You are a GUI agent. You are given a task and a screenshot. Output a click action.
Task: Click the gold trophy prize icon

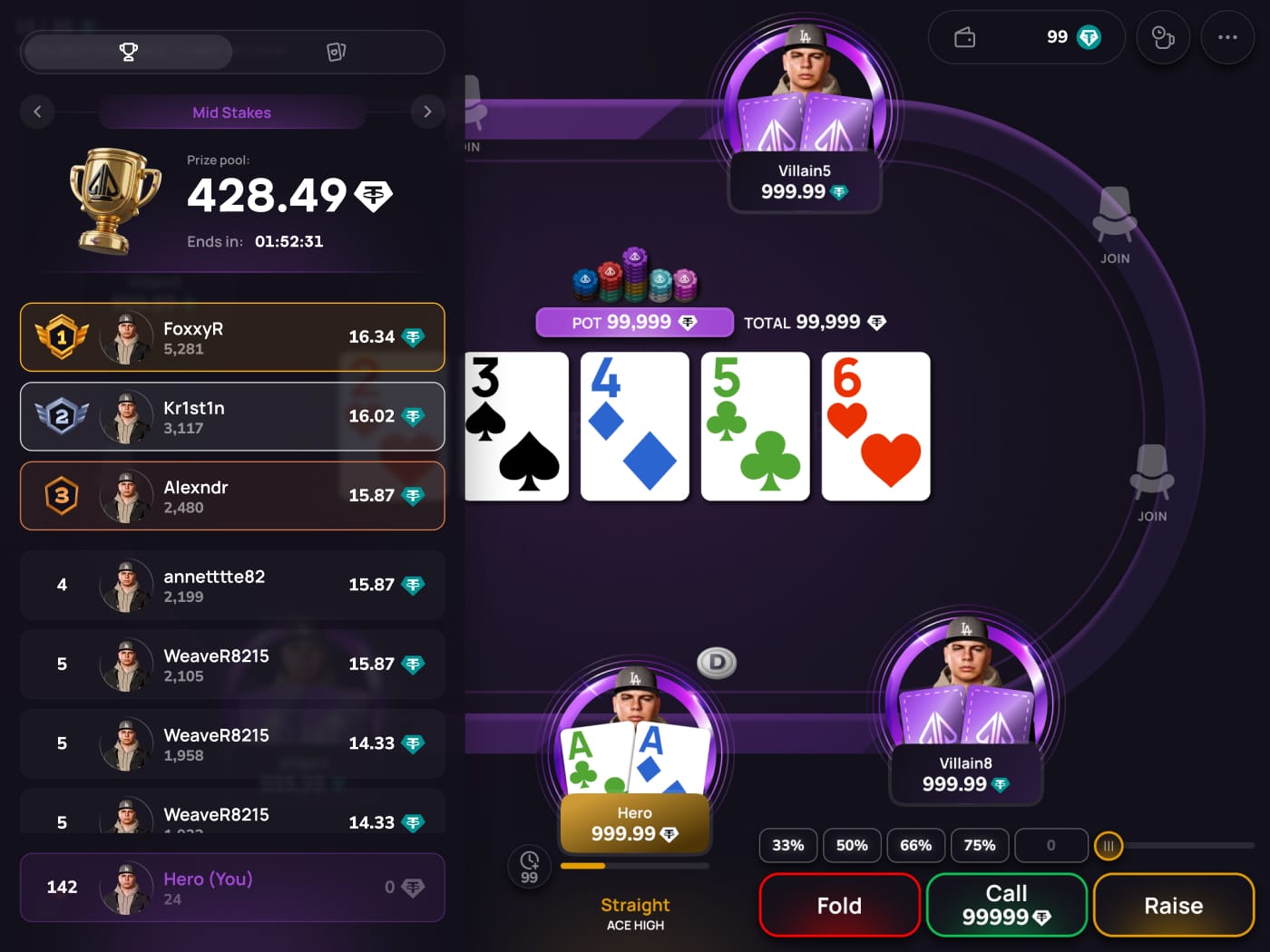[113, 200]
